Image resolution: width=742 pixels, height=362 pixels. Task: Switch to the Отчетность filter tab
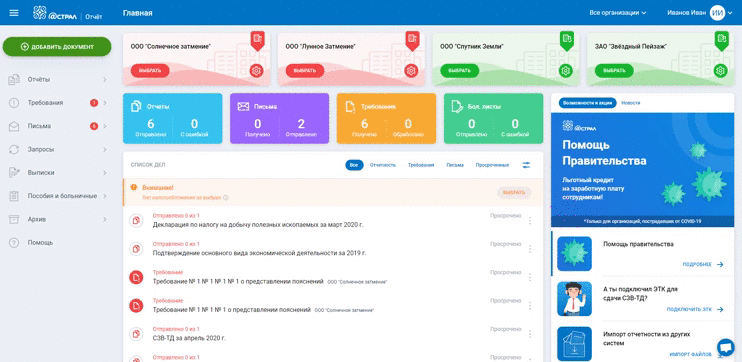click(382, 165)
